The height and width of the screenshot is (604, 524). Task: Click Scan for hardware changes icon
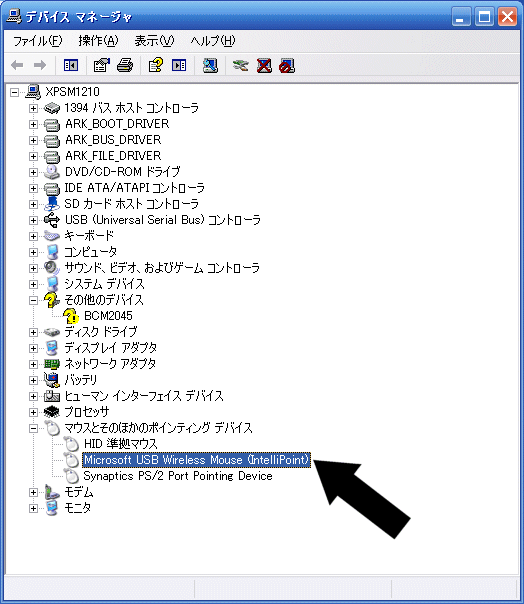tap(210, 65)
